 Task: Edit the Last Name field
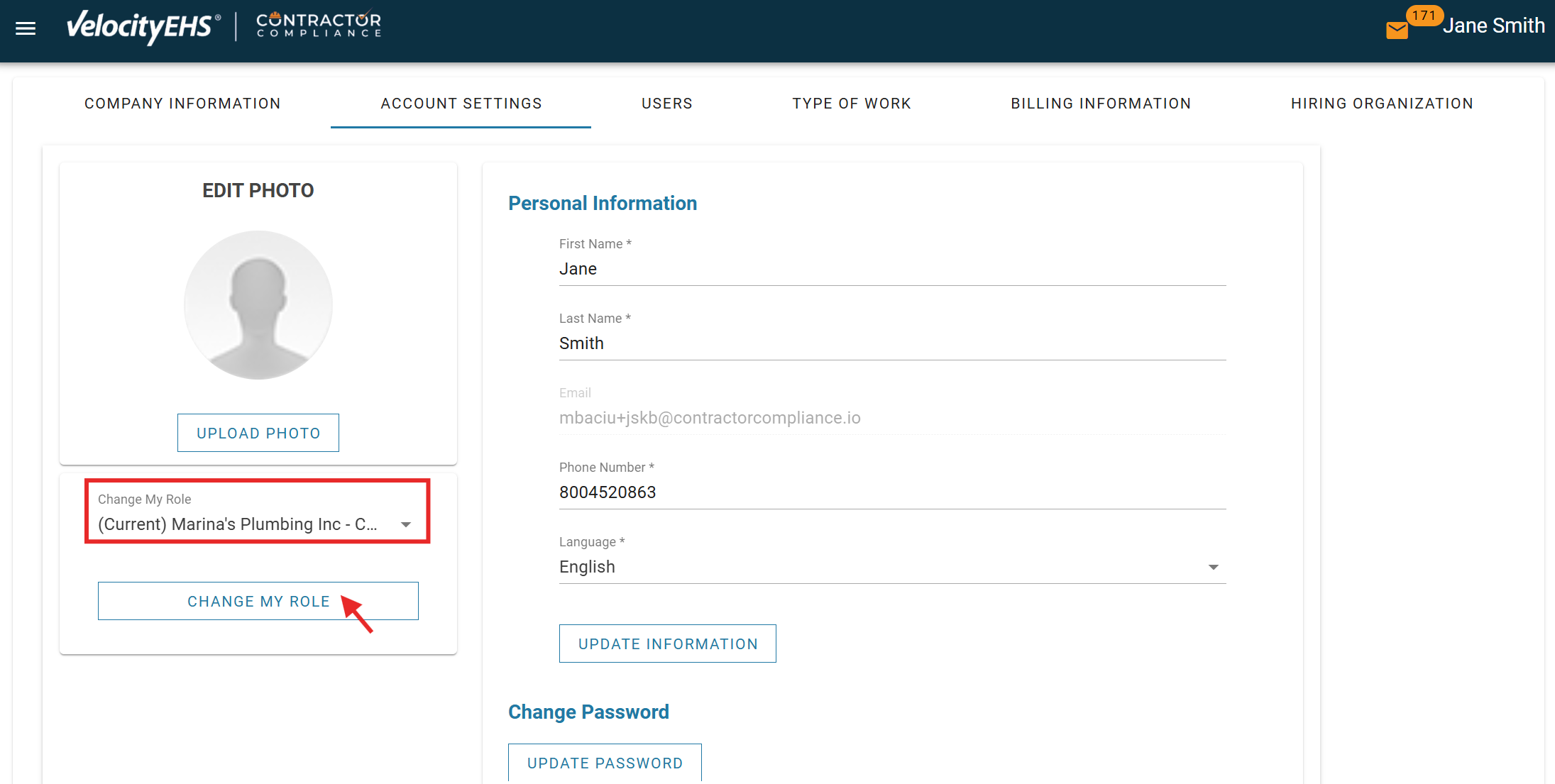coord(892,343)
